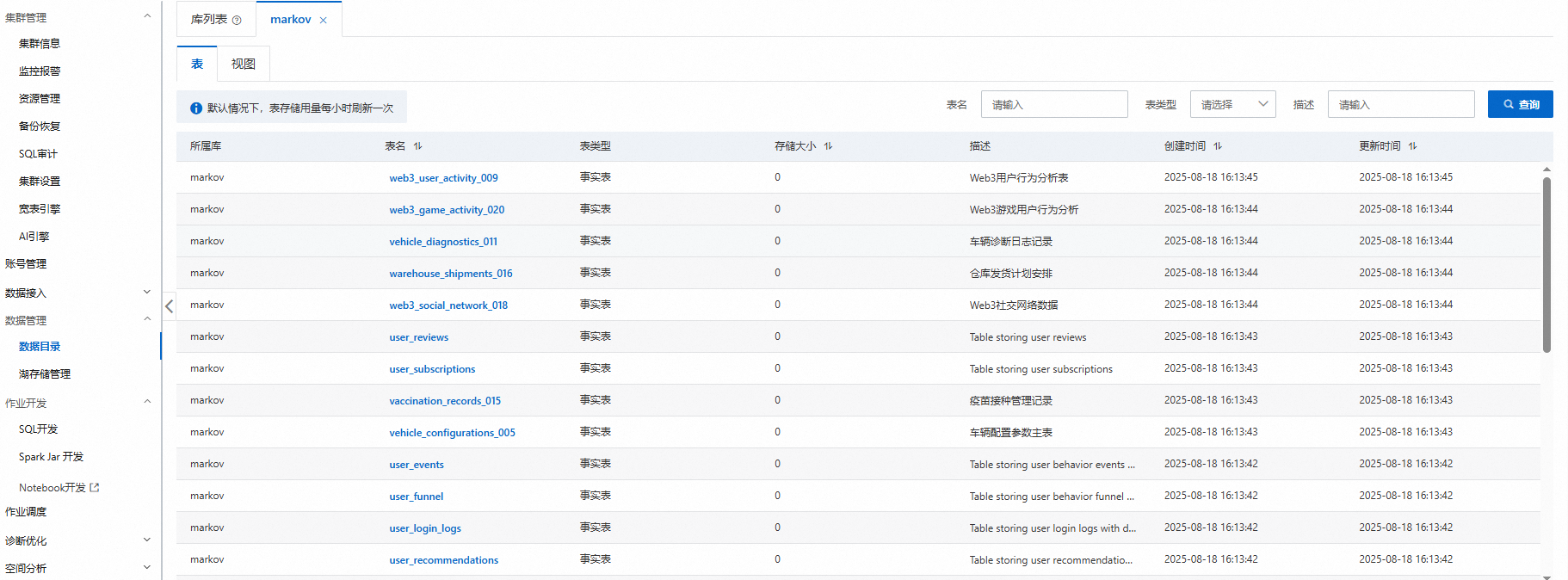
Task: Open table web3_game_activity_020
Action: click(x=447, y=210)
